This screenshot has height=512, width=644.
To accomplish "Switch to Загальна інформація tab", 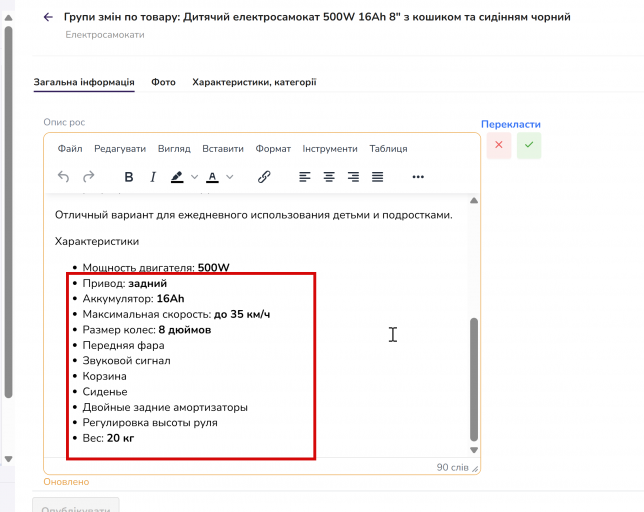I will 84,82.
